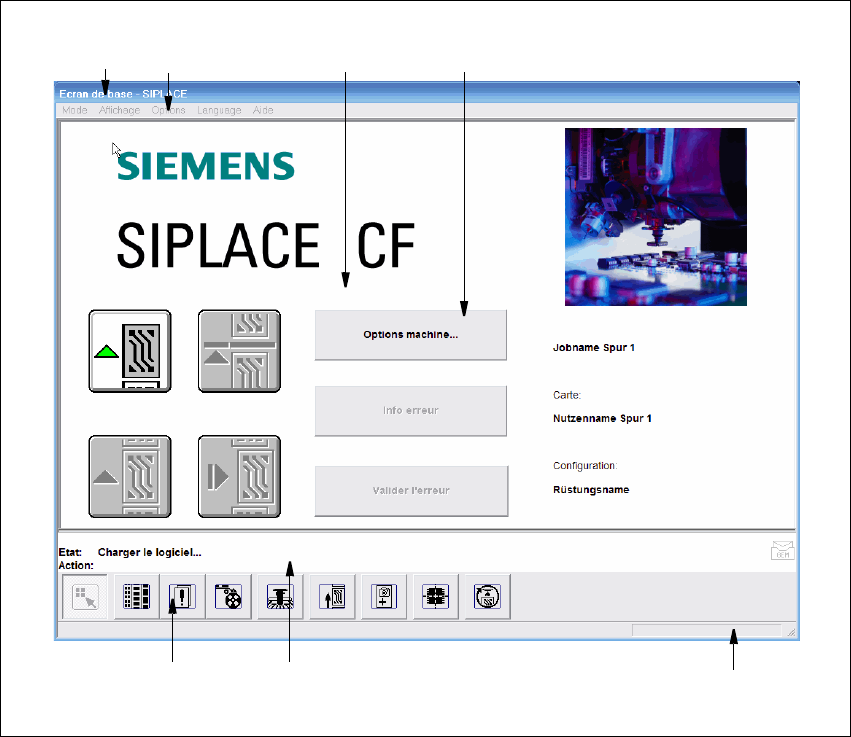The image size is (851, 737).
Task: Click the 'Configuration:' label
Action: (585, 466)
